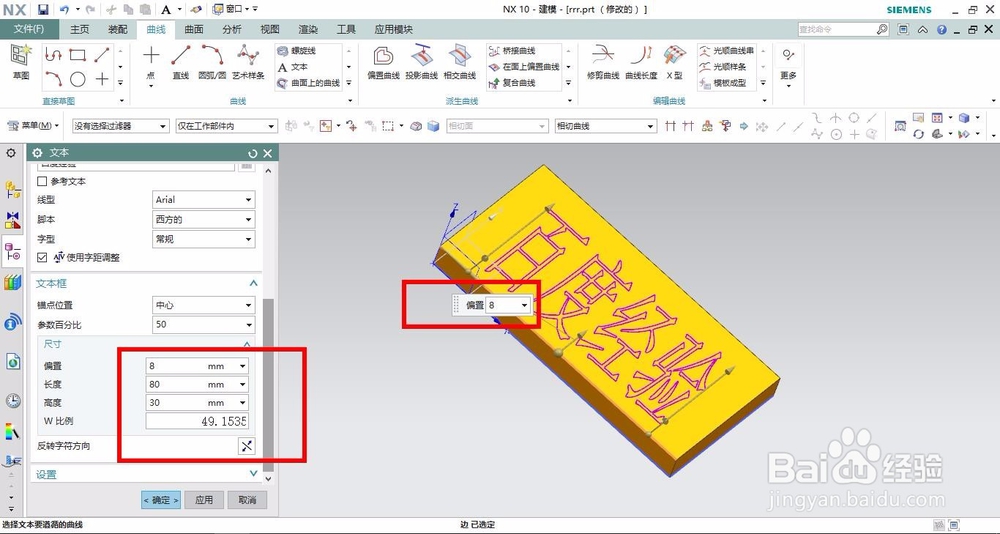Open the 脚本 西方的 dropdown
Image resolution: width=1000 pixels, height=534 pixels.
pos(203,219)
